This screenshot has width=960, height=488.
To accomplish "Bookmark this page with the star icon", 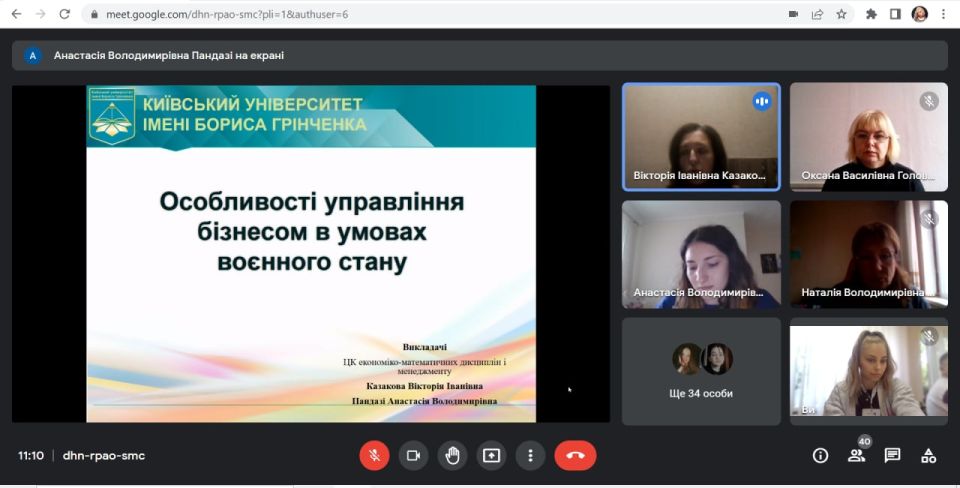I will click(841, 14).
